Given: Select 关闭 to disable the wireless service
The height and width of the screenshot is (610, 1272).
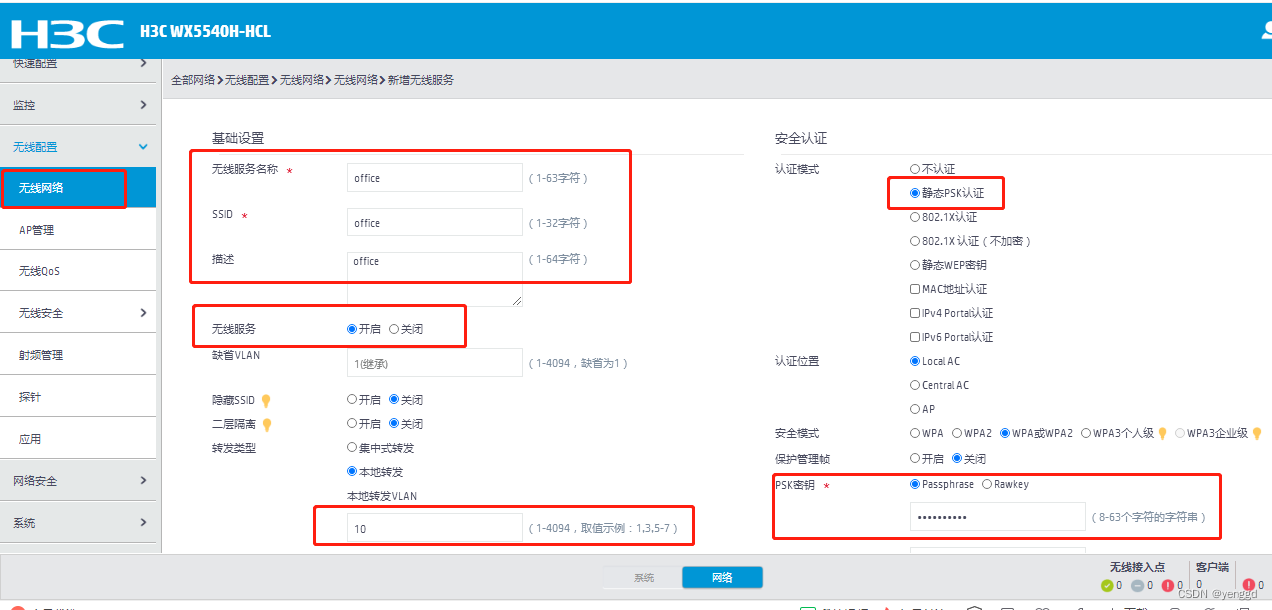Looking at the screenshot, I should pyautogui.click(x=391, y=327).
